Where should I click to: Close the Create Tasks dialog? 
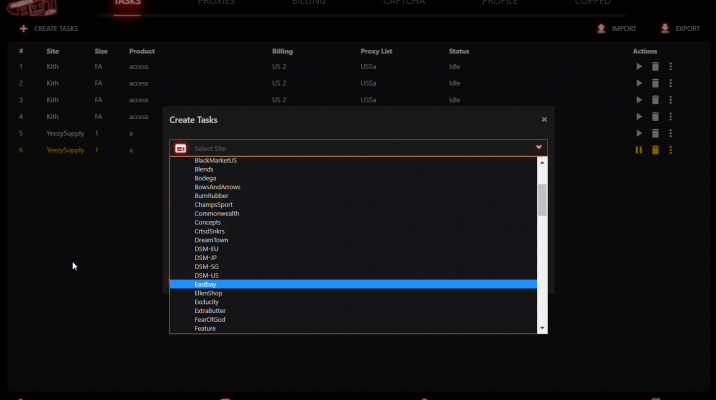tap(544, 119)
